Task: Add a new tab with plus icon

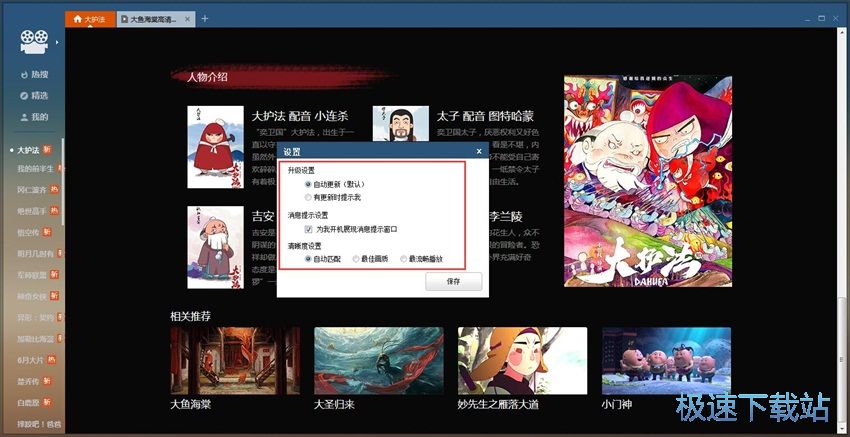Action: tap(204, 18)
